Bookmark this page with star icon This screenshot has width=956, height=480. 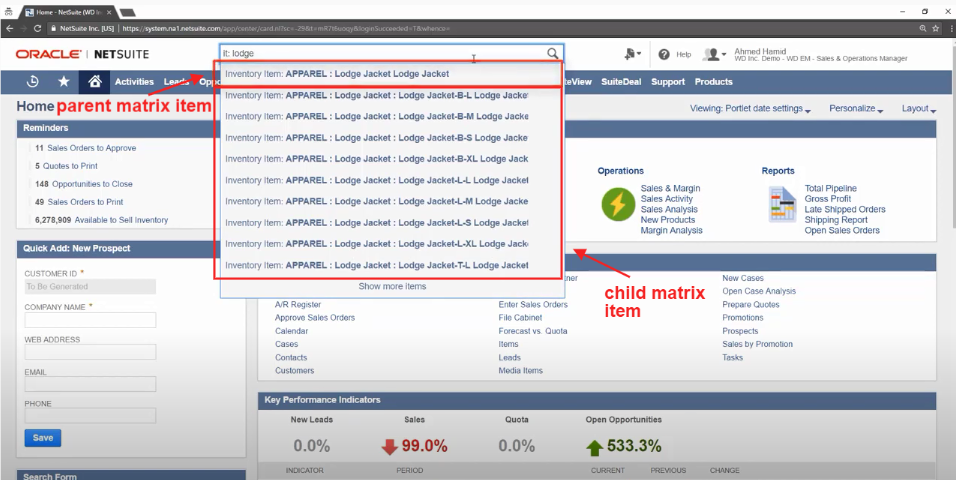[x=936, y=28]
